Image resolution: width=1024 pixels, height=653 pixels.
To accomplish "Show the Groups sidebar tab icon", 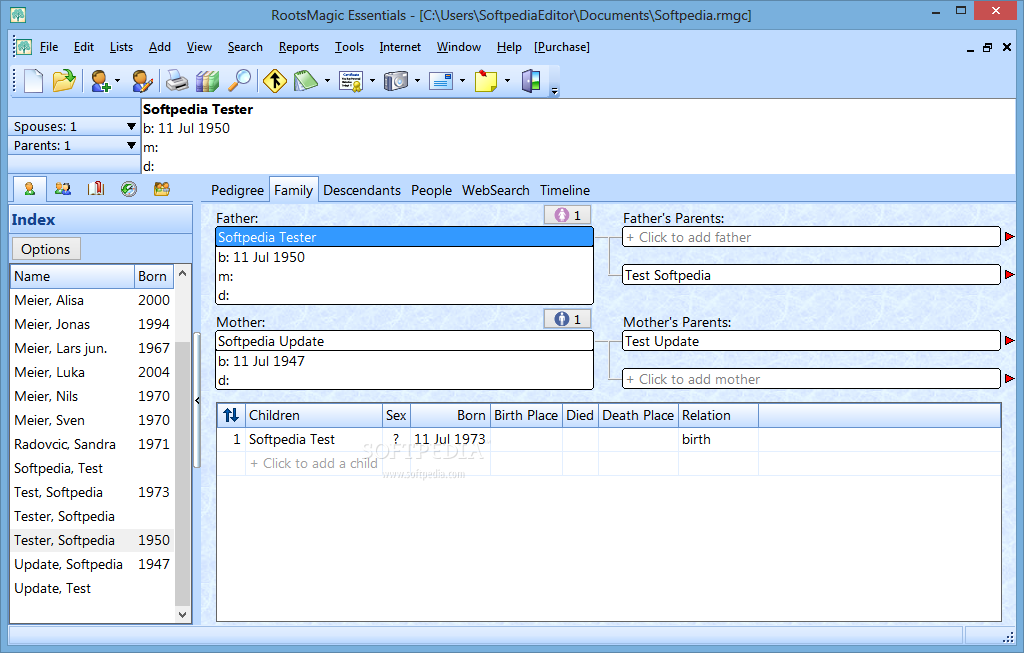I will (x=162, y=189).
